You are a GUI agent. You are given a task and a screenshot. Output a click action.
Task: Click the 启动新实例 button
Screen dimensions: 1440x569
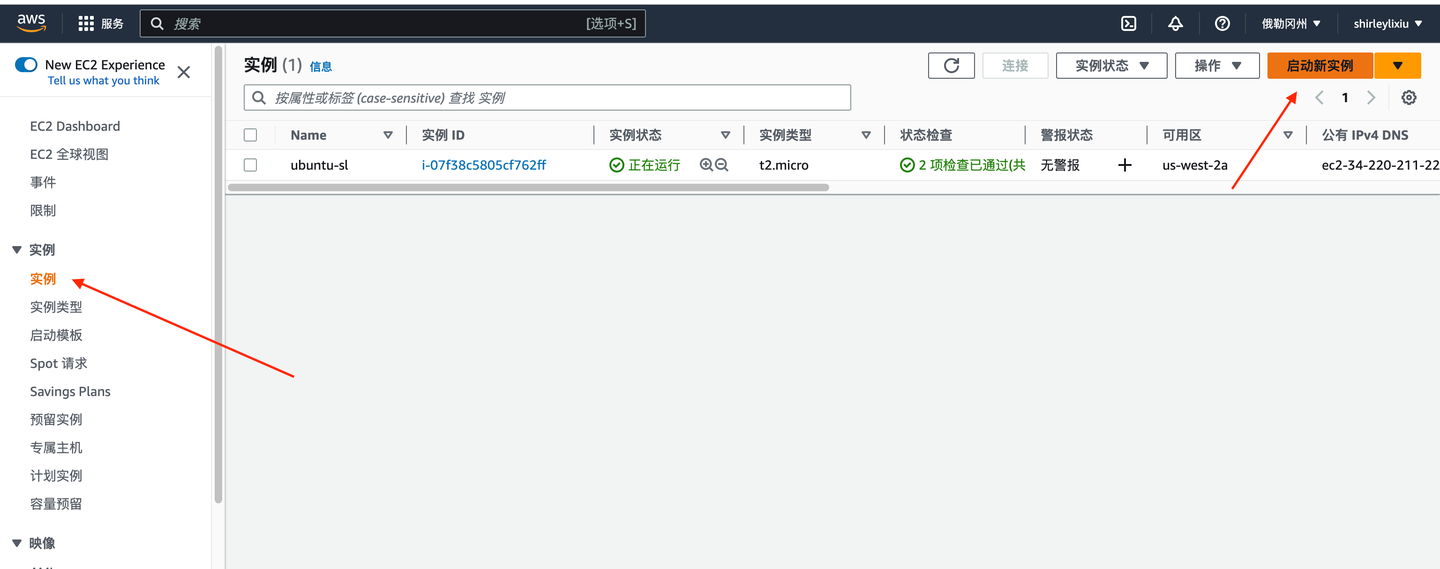1320,66
